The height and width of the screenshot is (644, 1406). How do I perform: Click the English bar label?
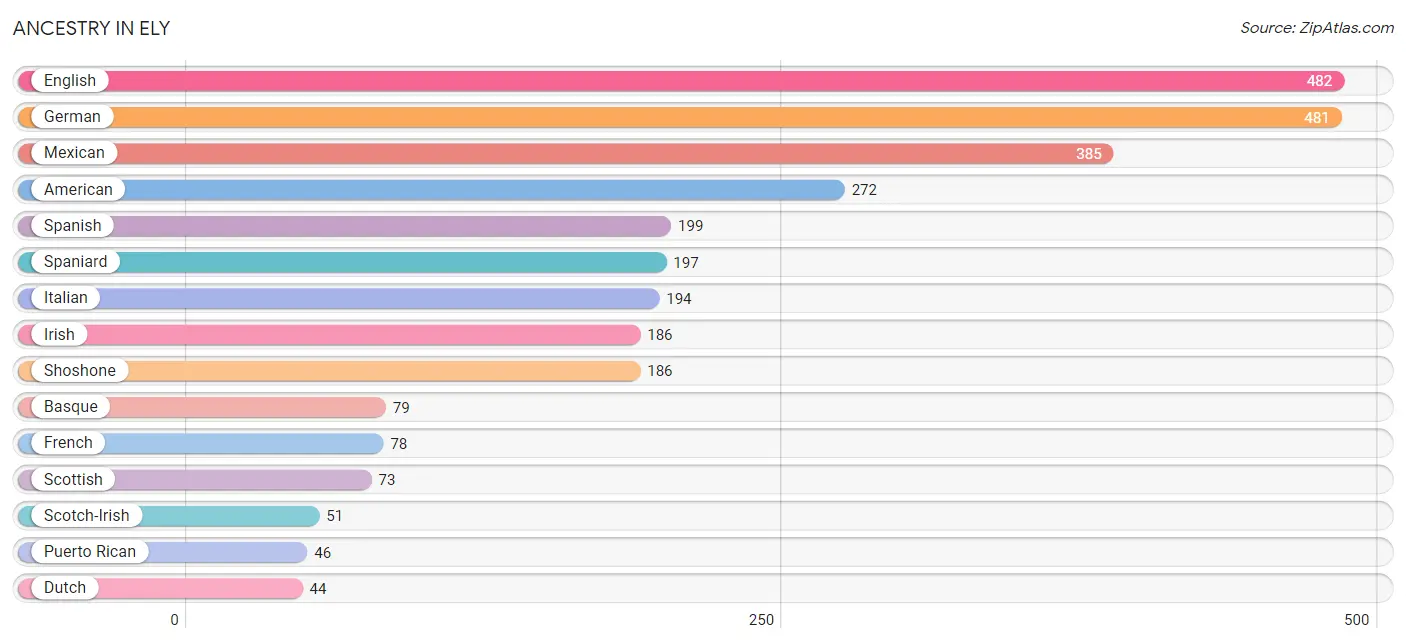(70, 81)
